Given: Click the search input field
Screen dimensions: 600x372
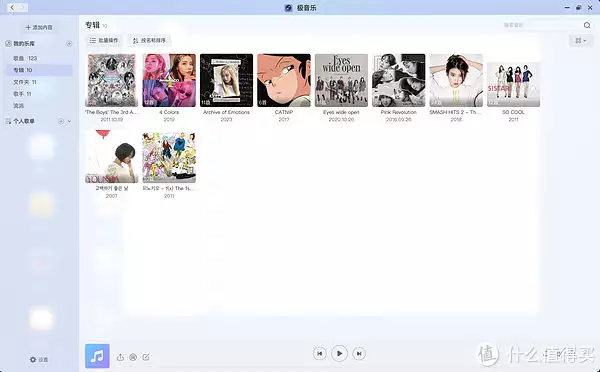Looking at the screenshot, I should 541,25.
